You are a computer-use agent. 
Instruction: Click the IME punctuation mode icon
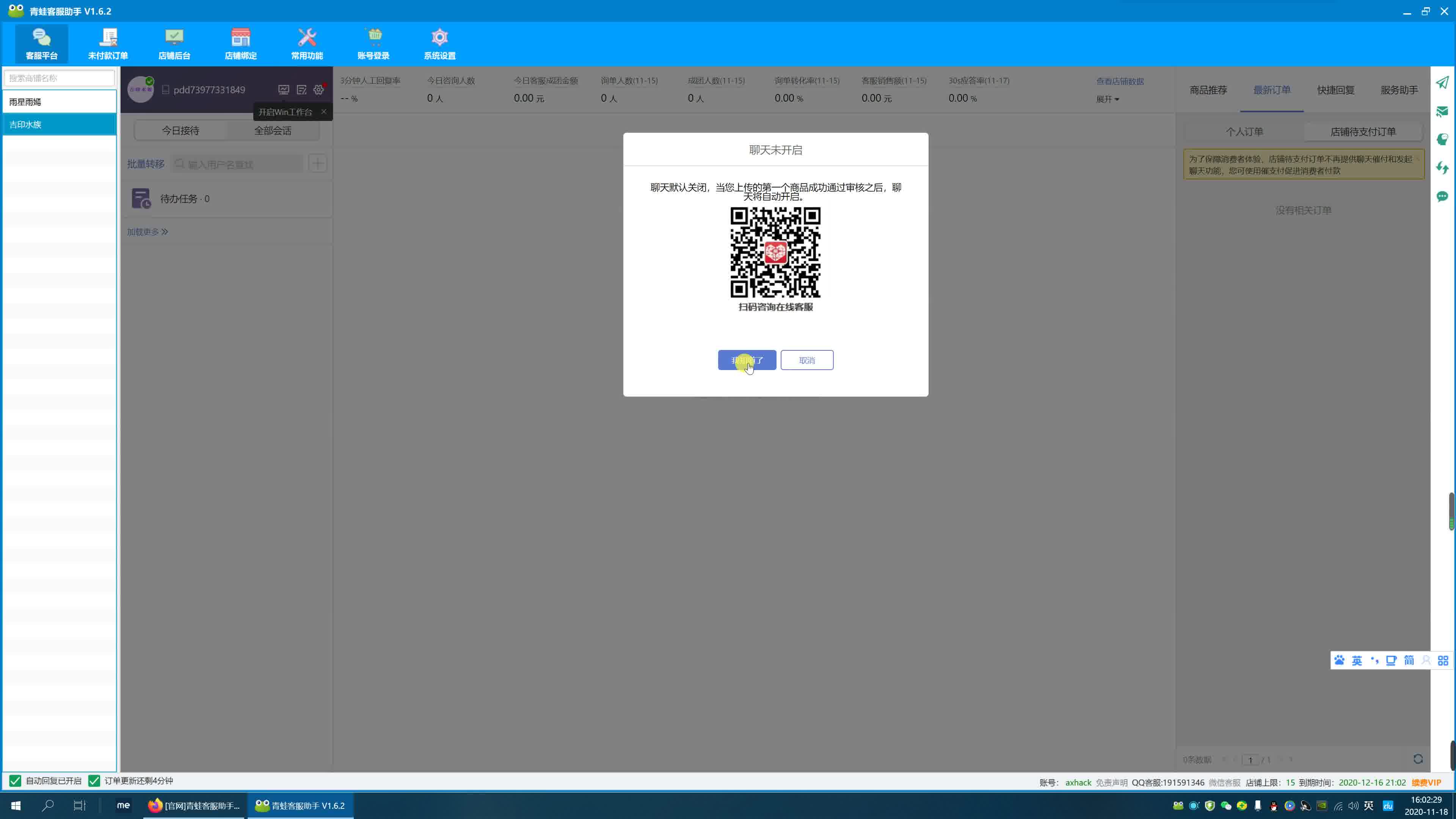pyautogui.click(x=1374, y=660)
